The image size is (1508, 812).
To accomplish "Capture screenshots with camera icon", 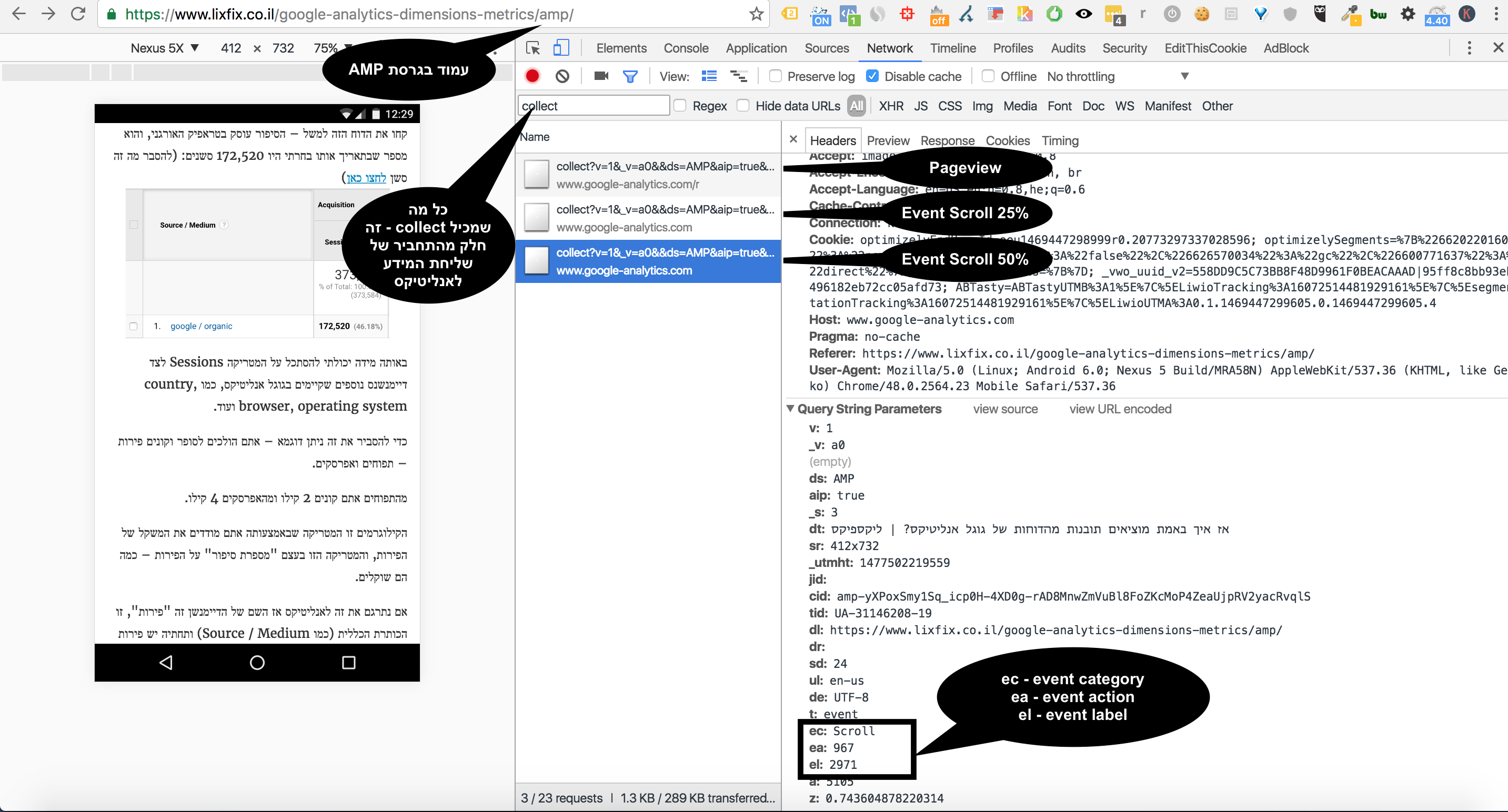I will 601,76.
